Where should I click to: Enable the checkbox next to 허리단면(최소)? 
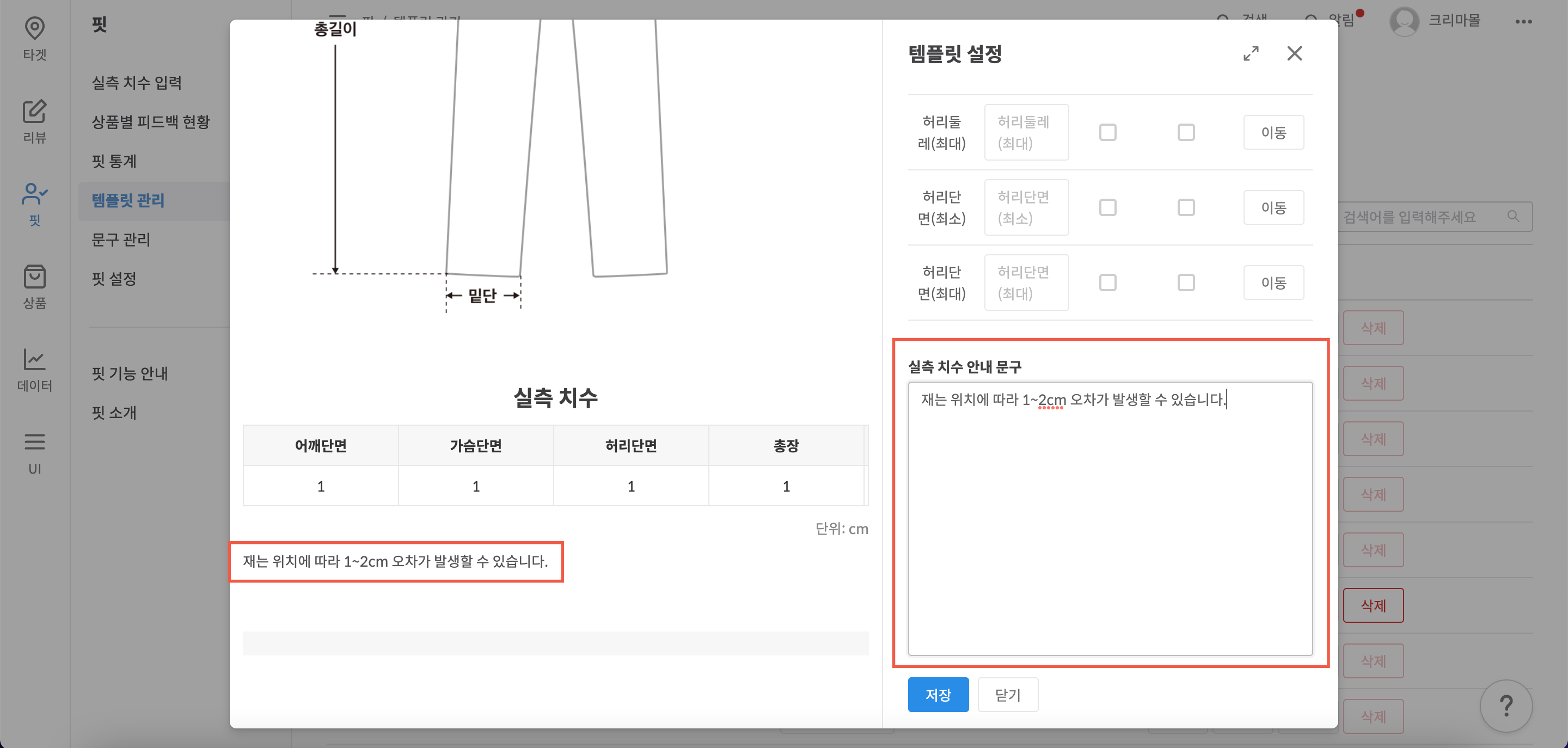(x=1108, y=207)
